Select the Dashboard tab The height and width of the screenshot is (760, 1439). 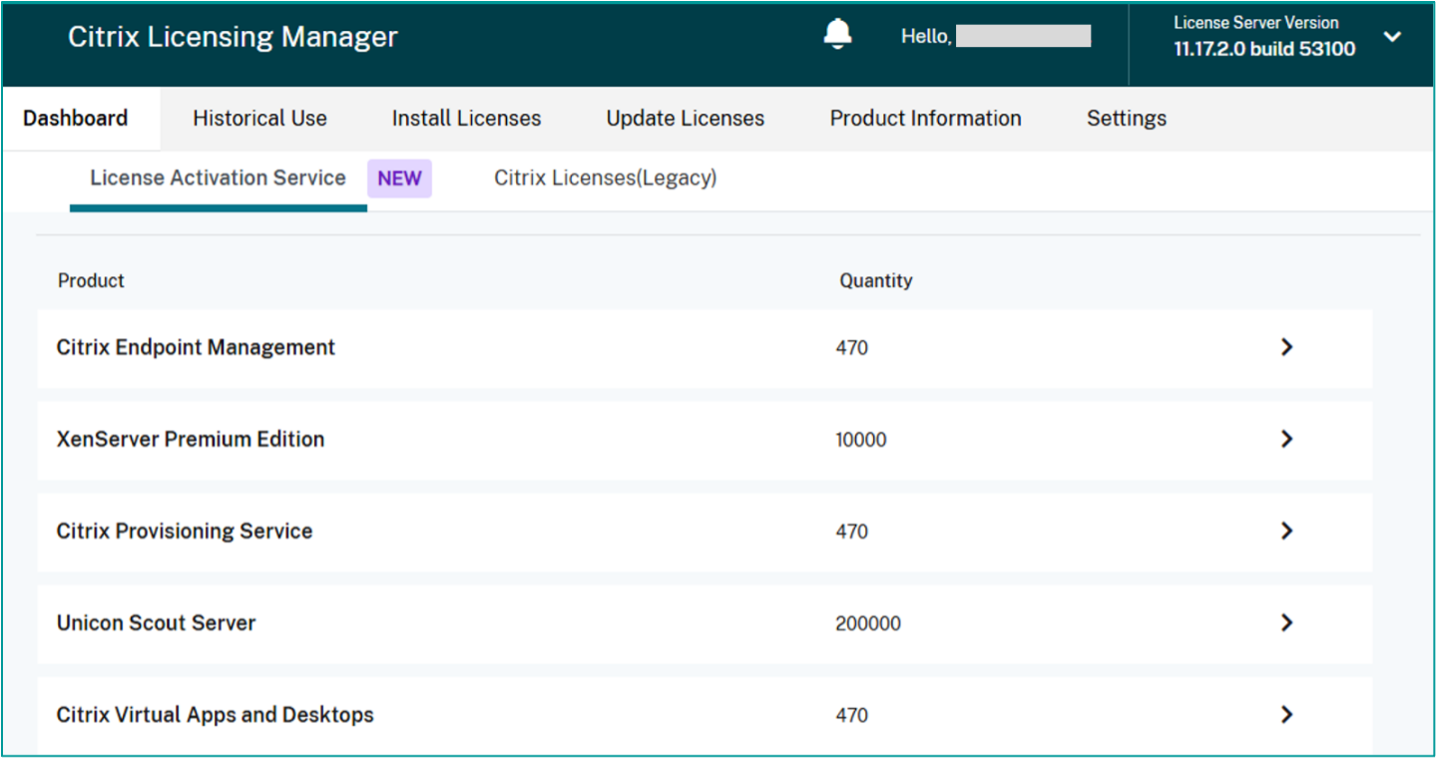(75, 118)
